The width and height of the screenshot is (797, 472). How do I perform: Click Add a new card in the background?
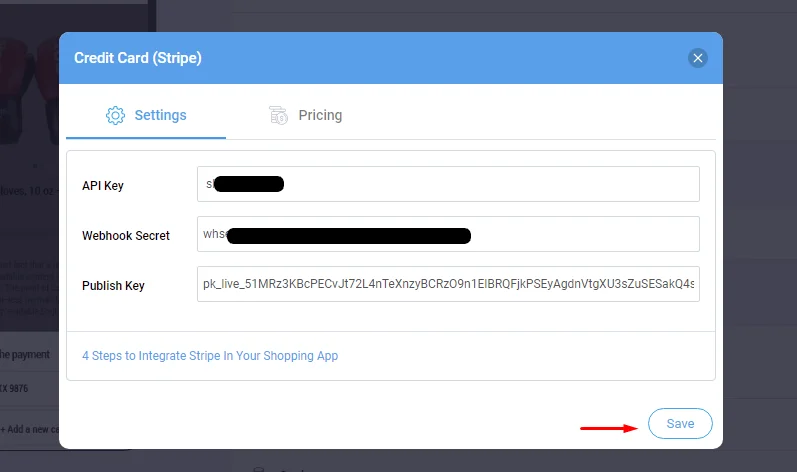click(x=29, y=429)
